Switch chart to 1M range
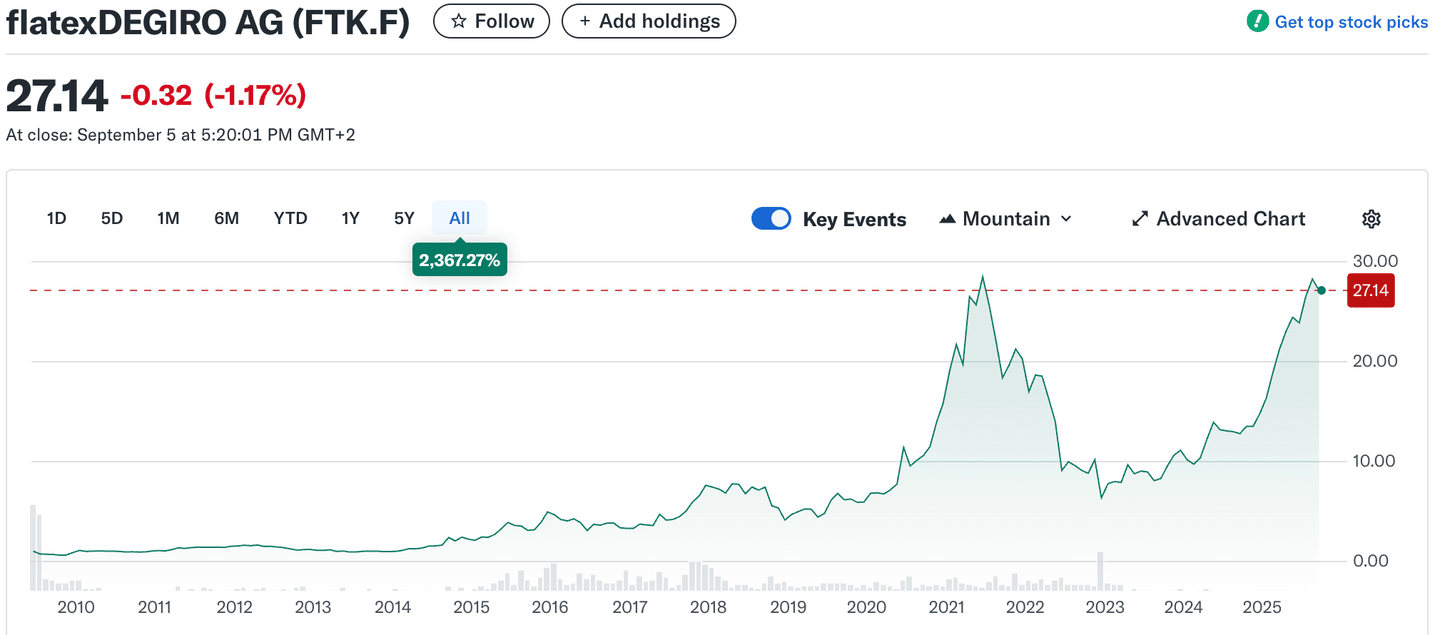The height and width of the screenshot is (635, 1440). (x=168, y=218)
